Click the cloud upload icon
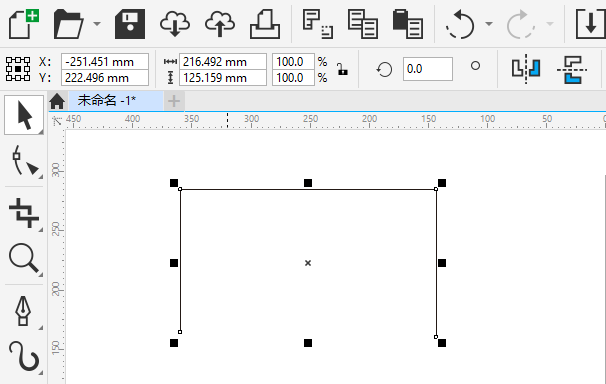The height and width of the screenshot is (384, 606). pos(220,24)
